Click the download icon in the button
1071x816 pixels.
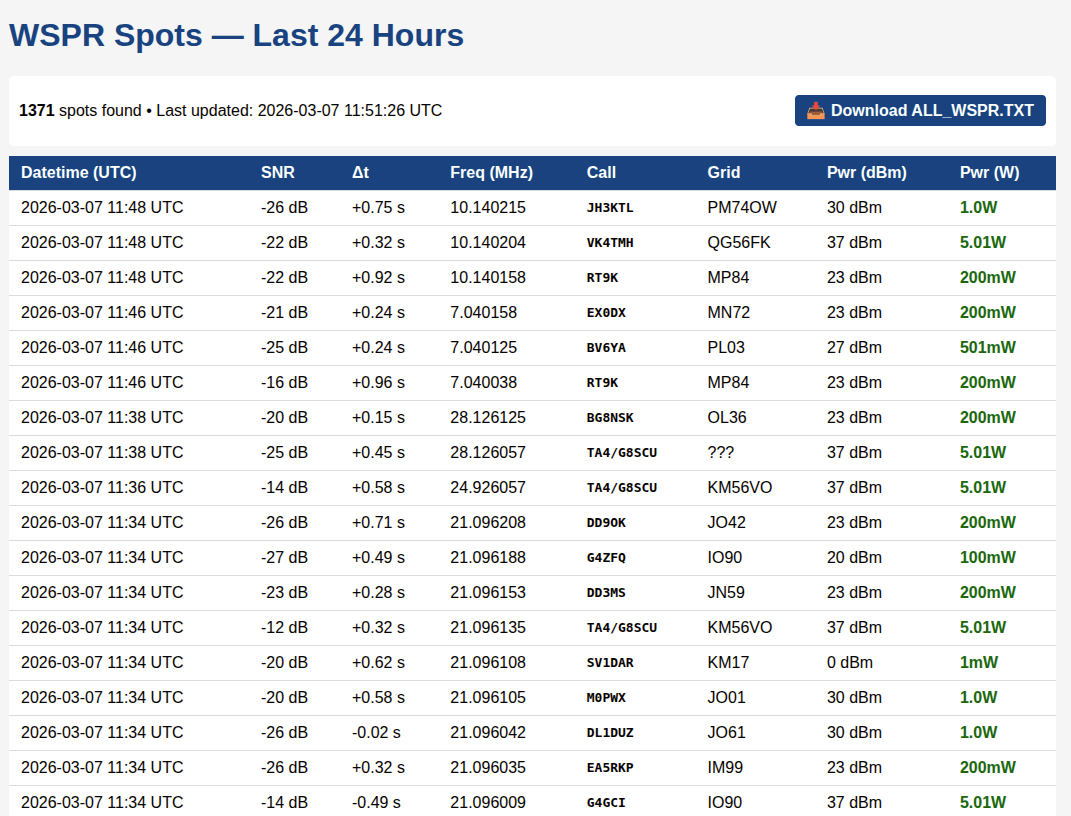point(816,111)
